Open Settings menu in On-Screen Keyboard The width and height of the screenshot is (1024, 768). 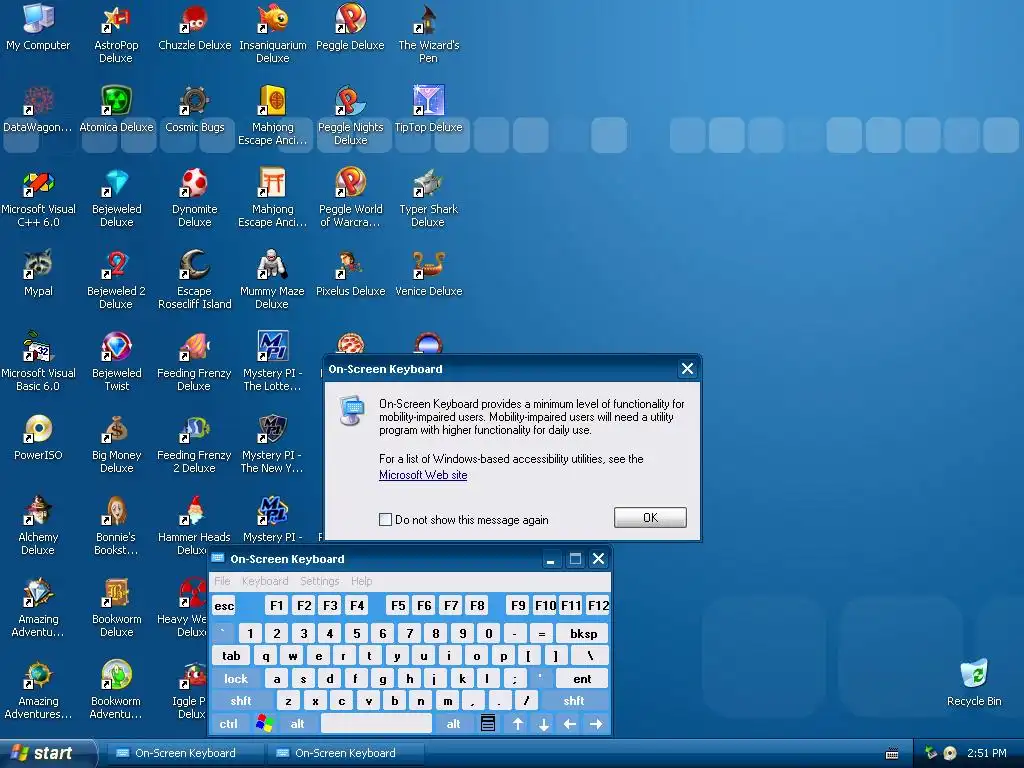[x=319, y=581]
